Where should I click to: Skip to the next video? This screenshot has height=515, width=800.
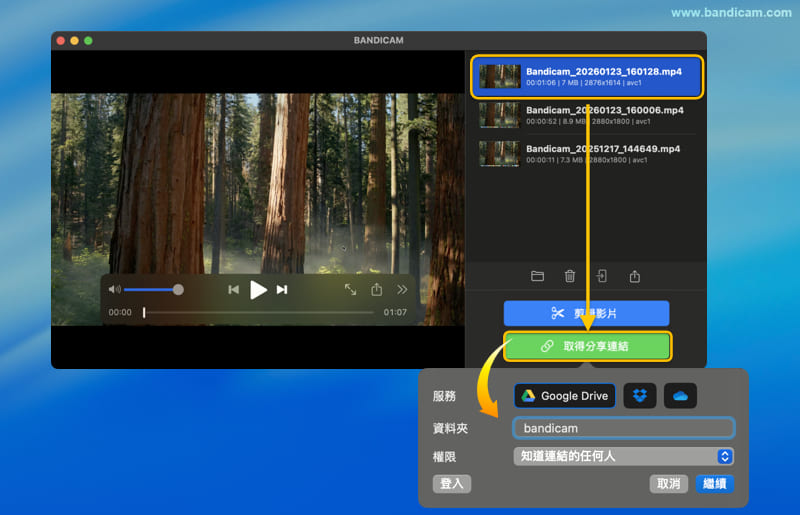click(x=282, y=290)
